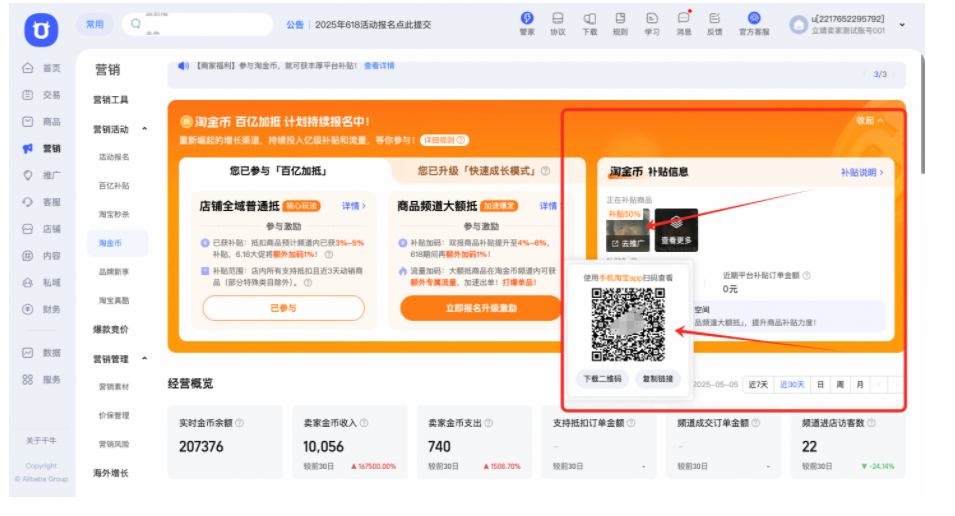The image size is (955, 516).
Task: Click the 反馈 feedback icon
Action: (x=714, y=23)
